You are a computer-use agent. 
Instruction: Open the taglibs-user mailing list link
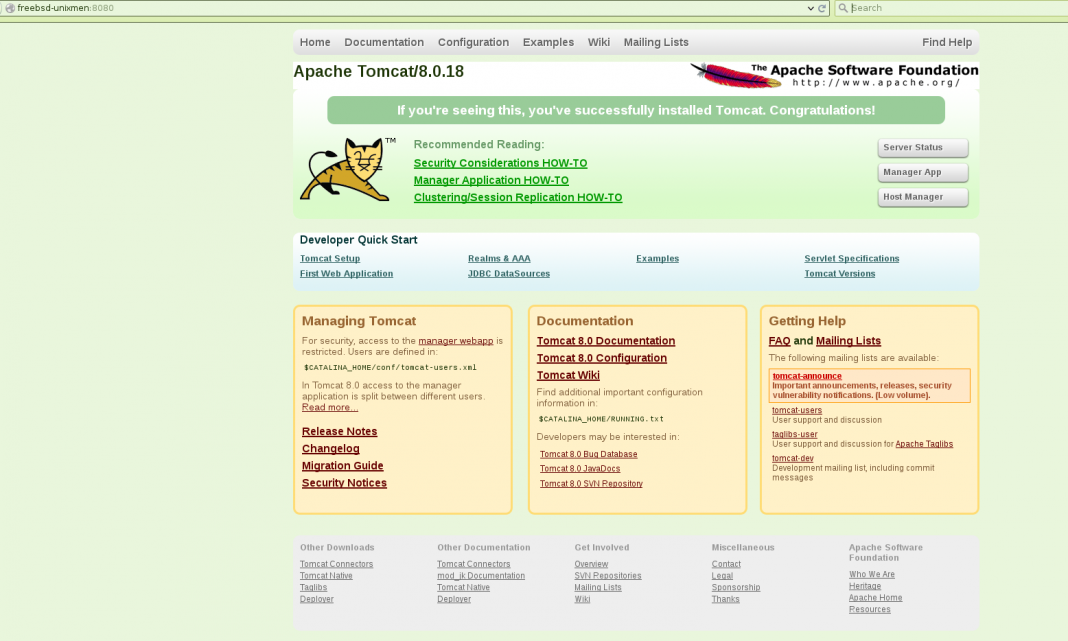pos(794,434)
